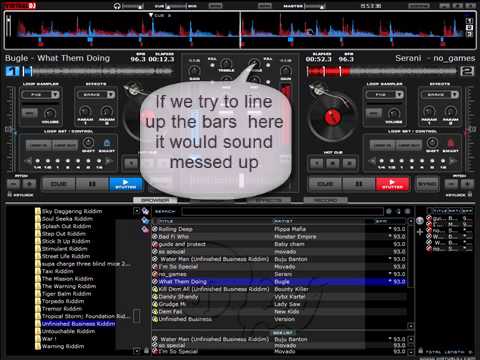480x360 pixels.
Task: Sort tracks by Title column header
Action: [x=166, y=221]
